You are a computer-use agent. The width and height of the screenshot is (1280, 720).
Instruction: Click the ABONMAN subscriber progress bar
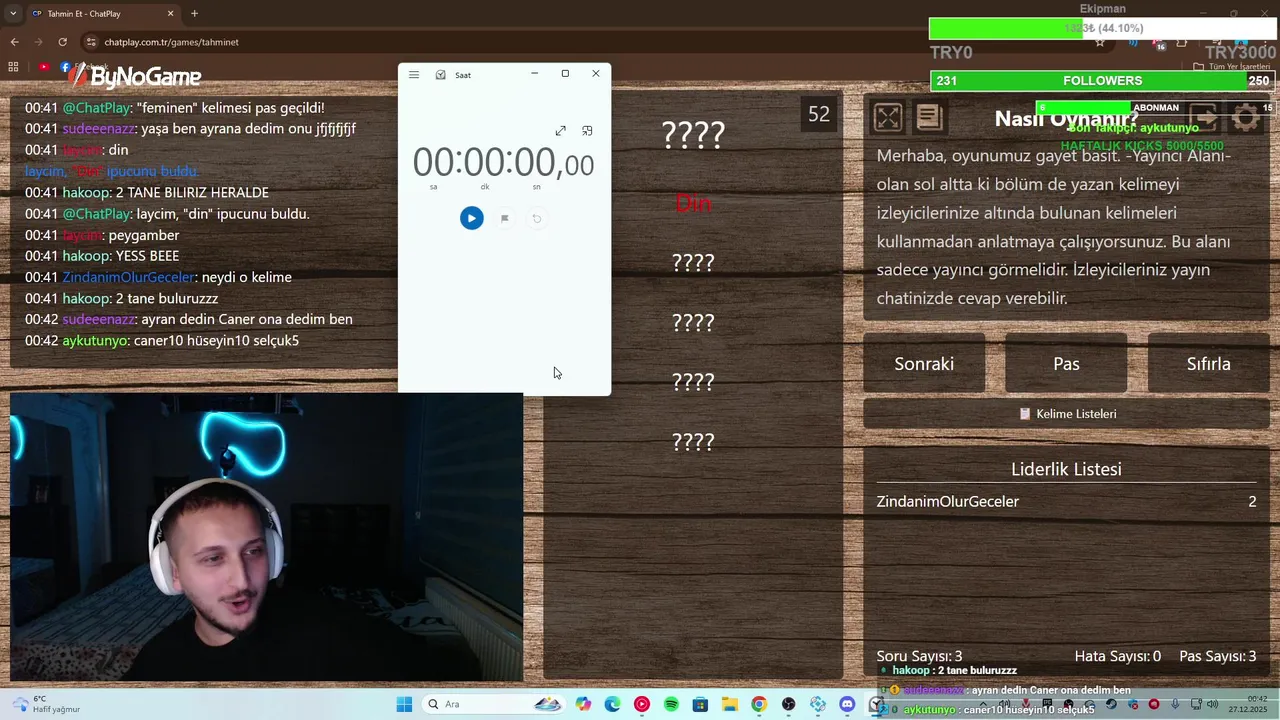pos(1155,107)
